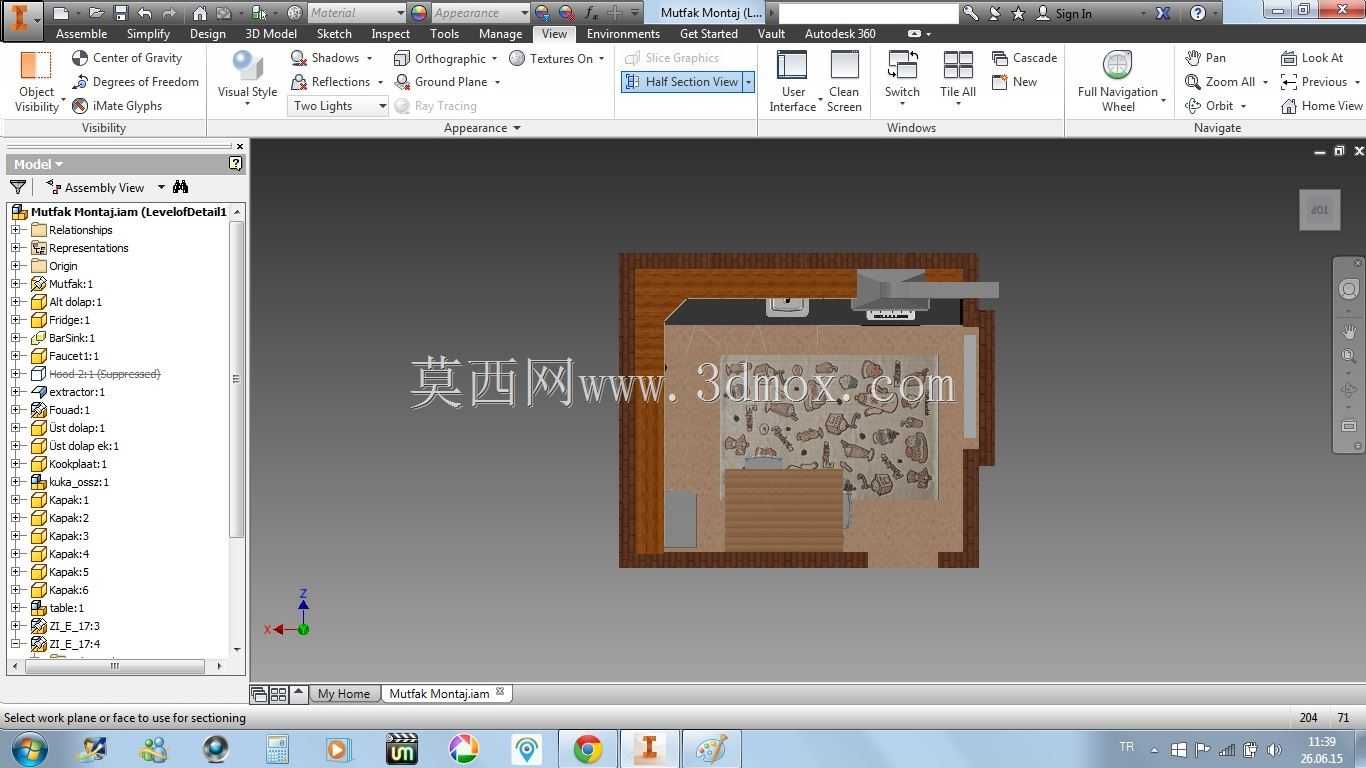Select the Pan tool

(x=1205, y=58)
